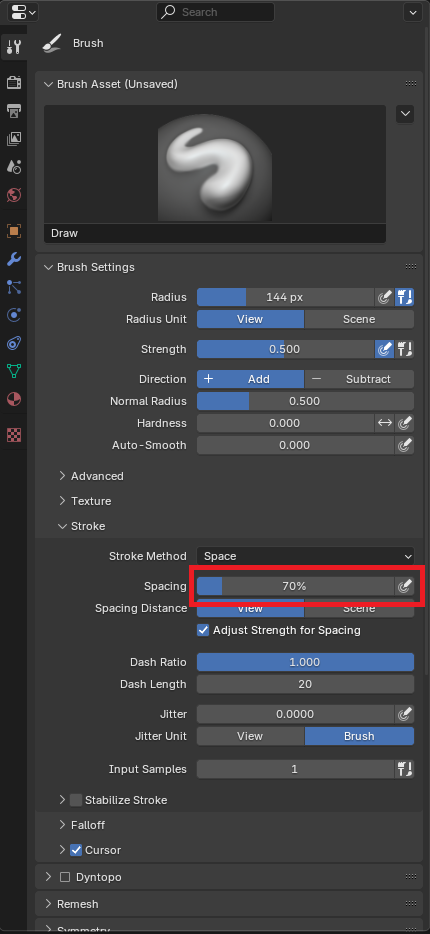Open the Object Data properties tab
The height and width of the screenshot is (934, 430).
click(x=14, y=371)
